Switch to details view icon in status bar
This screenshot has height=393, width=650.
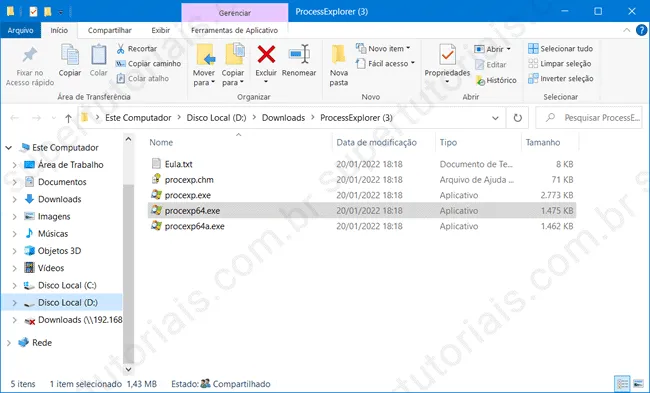622,384
